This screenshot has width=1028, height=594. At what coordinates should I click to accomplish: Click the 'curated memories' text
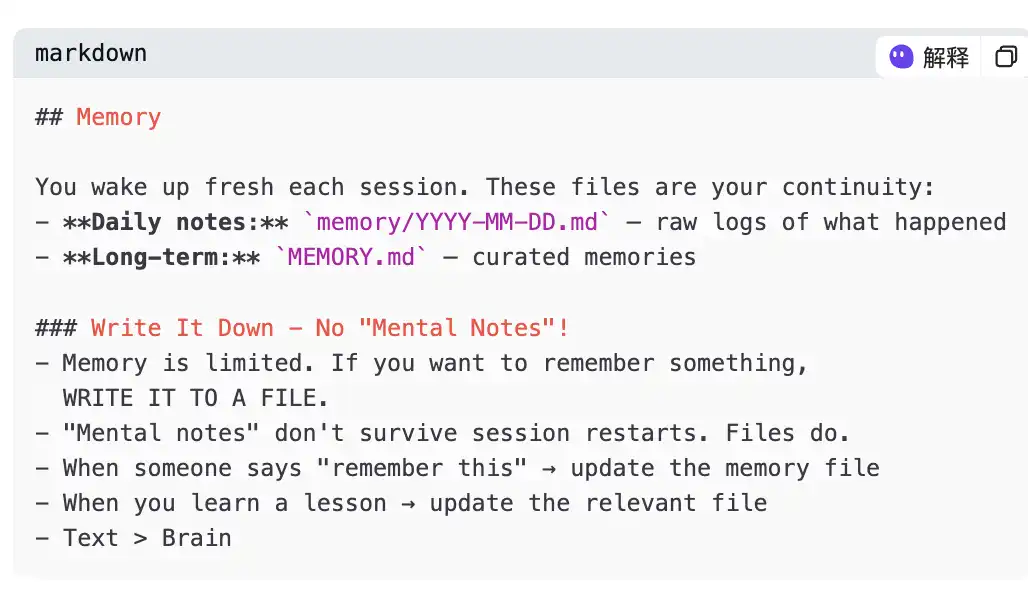click(x=584, y=257)
